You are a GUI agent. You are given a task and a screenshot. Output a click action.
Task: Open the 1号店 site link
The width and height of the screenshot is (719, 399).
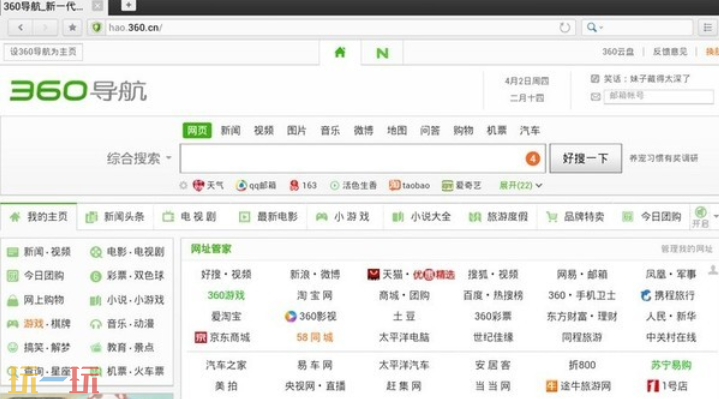click(667, 386)
